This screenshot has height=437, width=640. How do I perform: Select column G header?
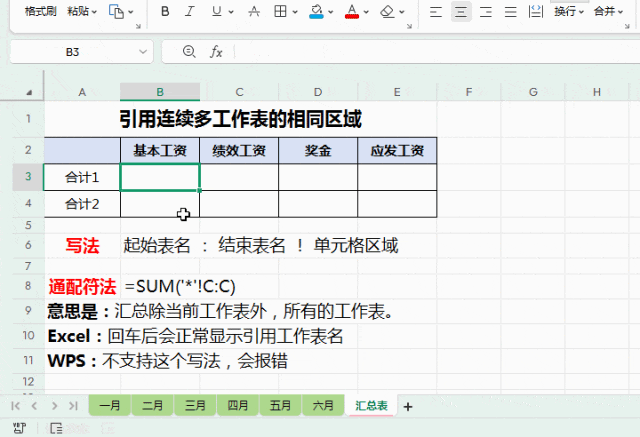click(x=533, y=92)
